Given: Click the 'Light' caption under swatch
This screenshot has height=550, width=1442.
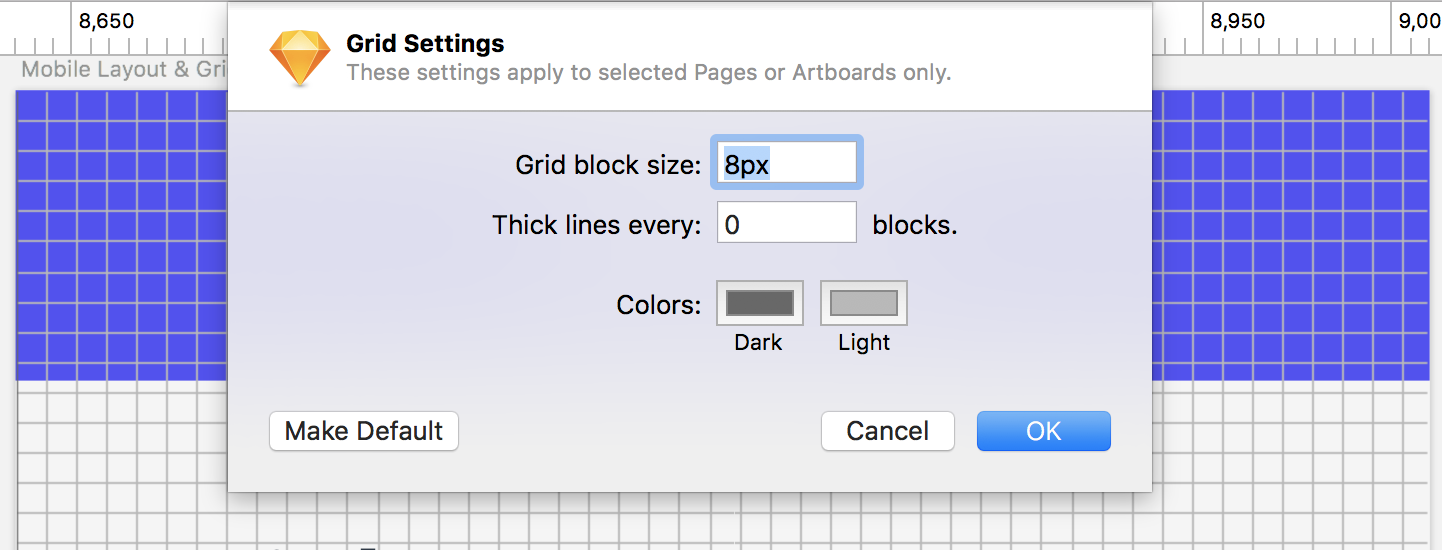Looking at the screenshot, I should pos(864,342).
